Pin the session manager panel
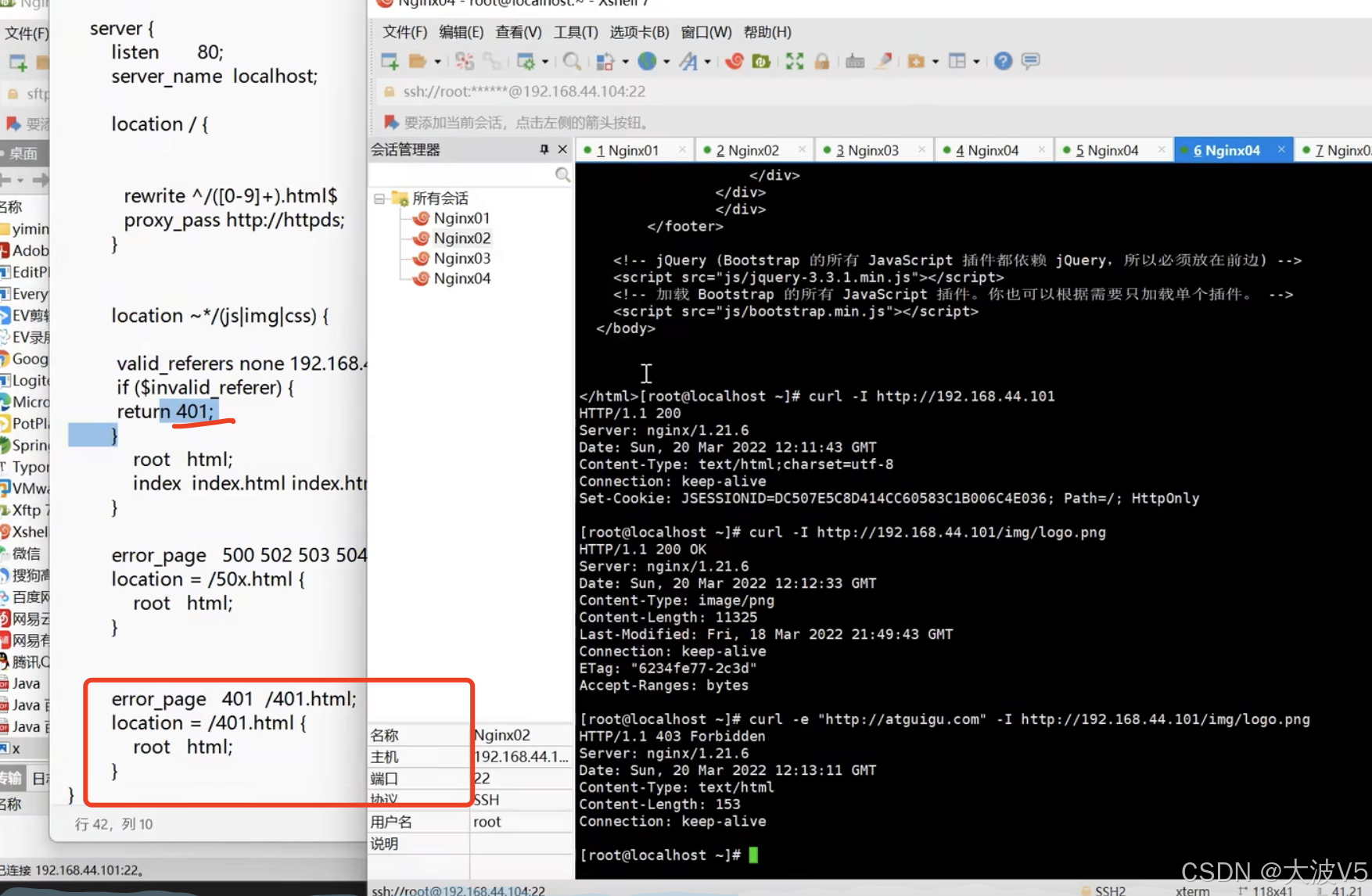Viewport: 1372px width, 896px height. 544,149
